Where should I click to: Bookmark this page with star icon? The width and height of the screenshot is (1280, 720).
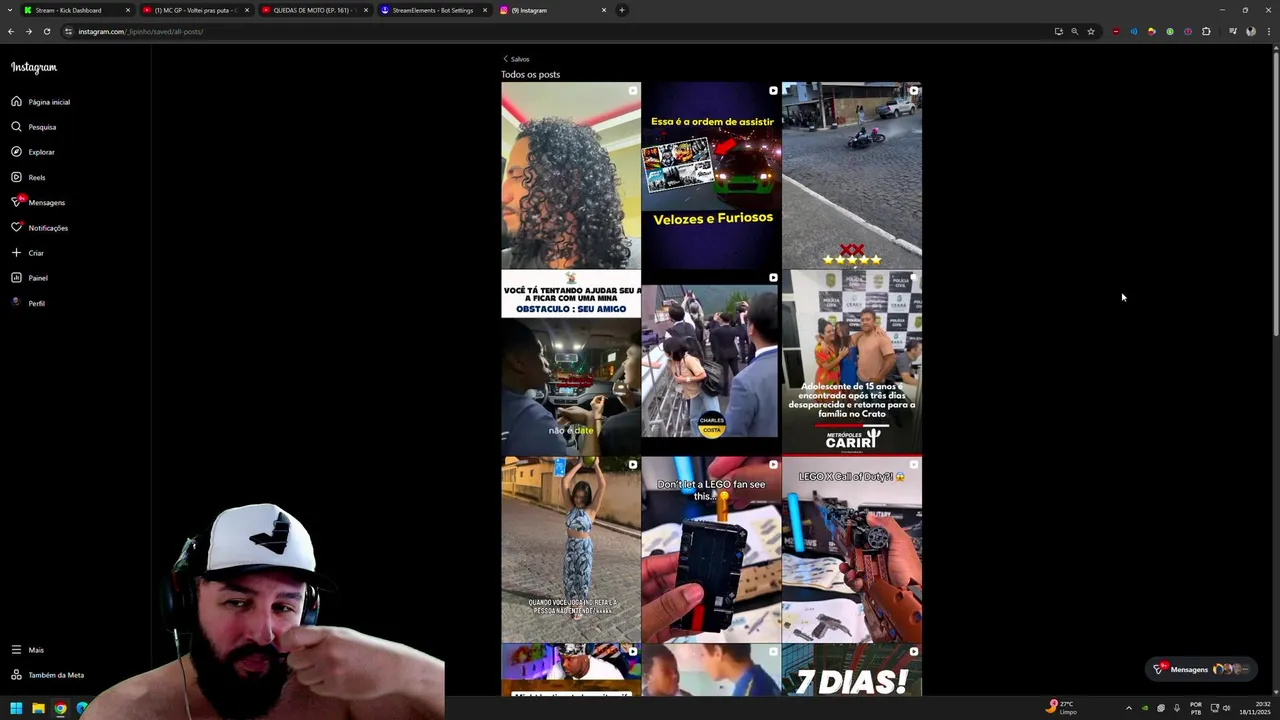coord(1091,31)
